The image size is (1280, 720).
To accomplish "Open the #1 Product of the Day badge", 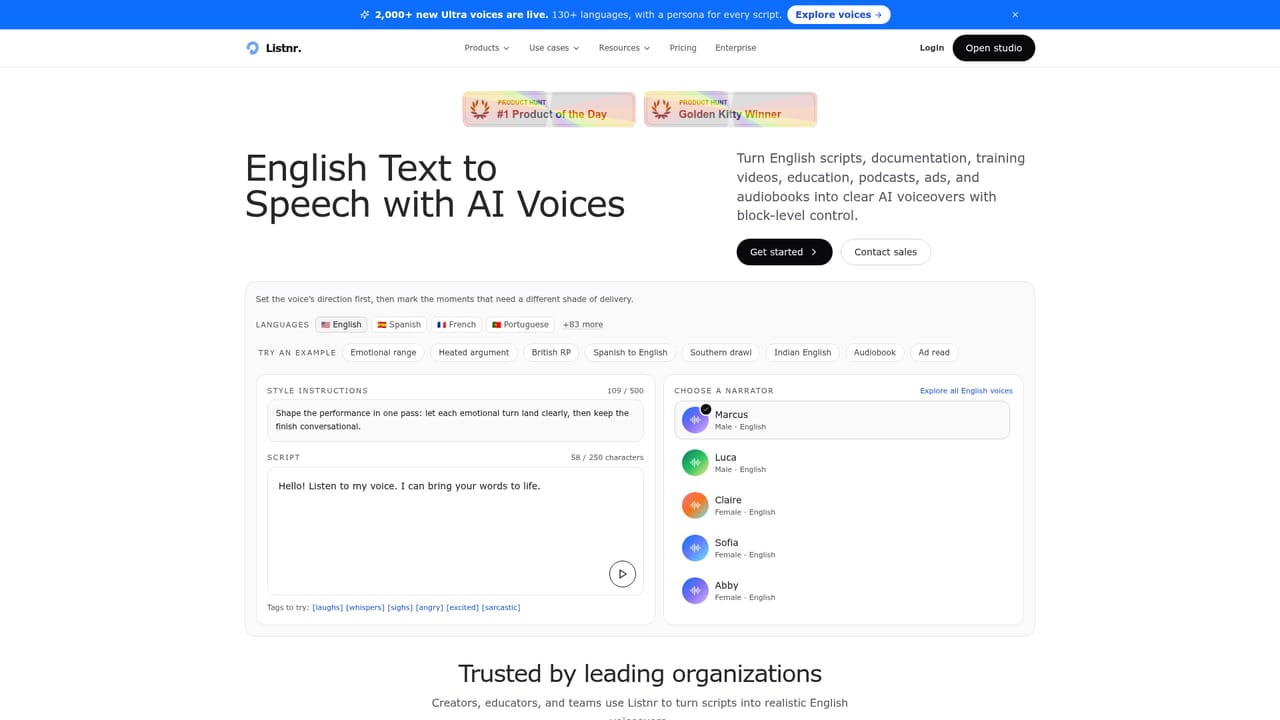I will click(549, 109).
